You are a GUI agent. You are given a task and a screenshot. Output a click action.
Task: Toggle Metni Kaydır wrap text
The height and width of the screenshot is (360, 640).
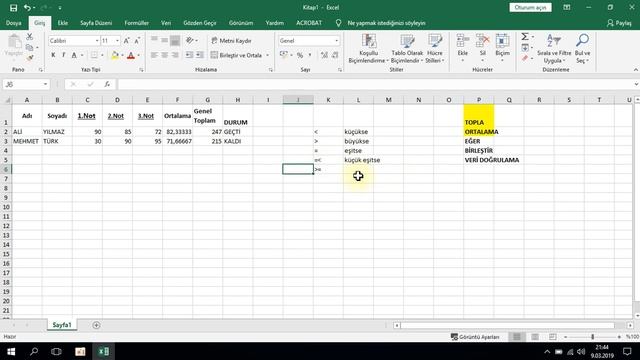[x=231, y=41]
